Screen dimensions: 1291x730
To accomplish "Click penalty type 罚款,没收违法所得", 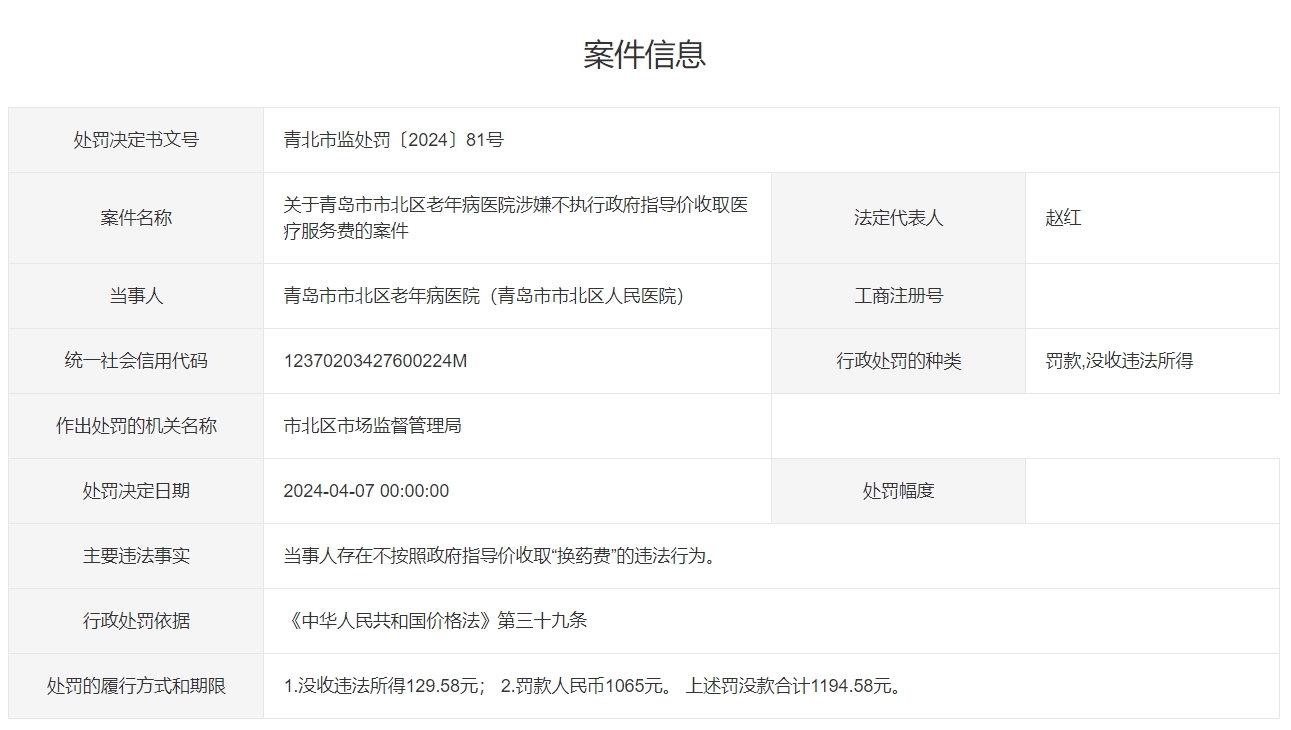I will [1119, 361].
